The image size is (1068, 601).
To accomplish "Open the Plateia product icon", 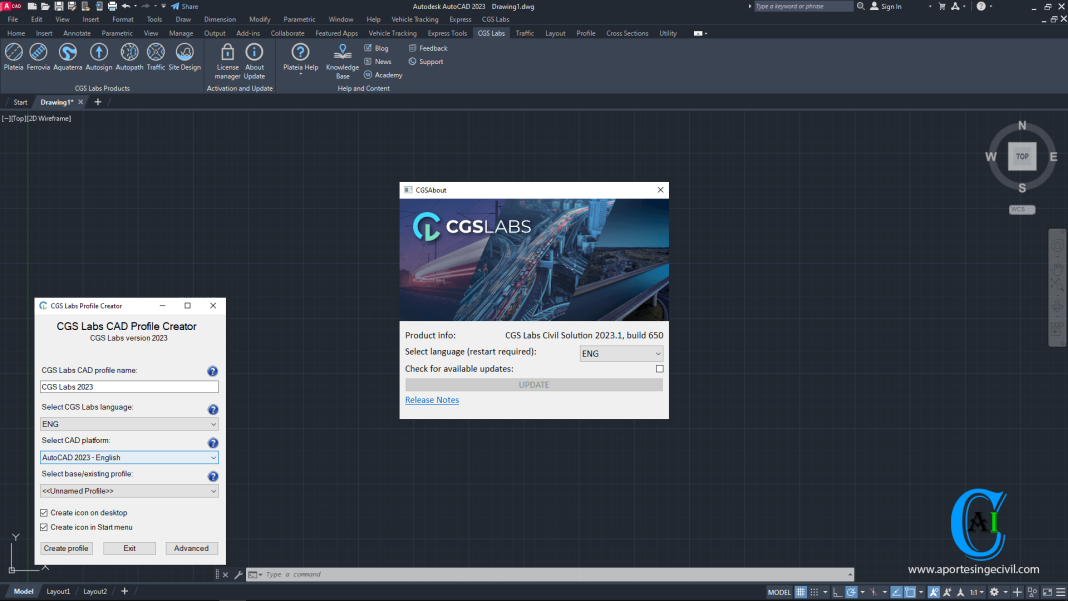I will [x=13, y=52].
